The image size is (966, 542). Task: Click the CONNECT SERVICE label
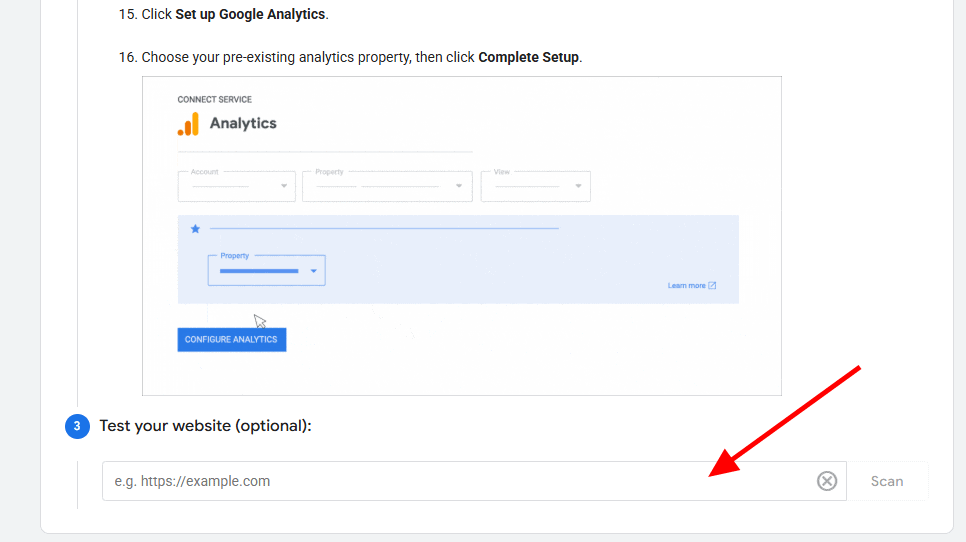click(214, 100)
